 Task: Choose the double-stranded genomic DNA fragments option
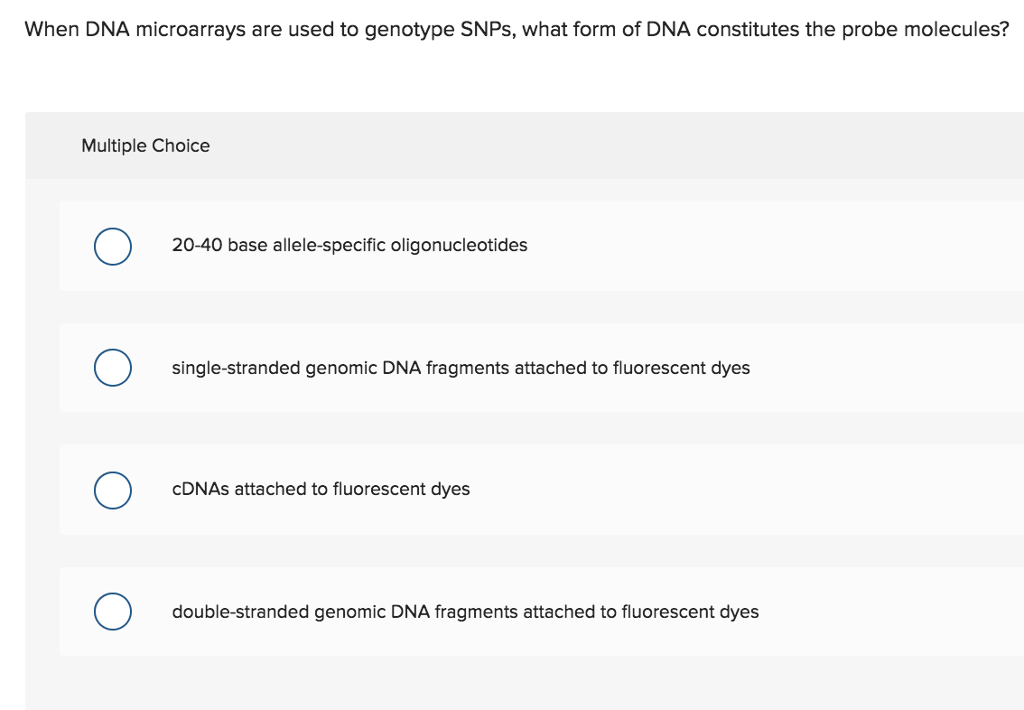click(x=465, y=611)
